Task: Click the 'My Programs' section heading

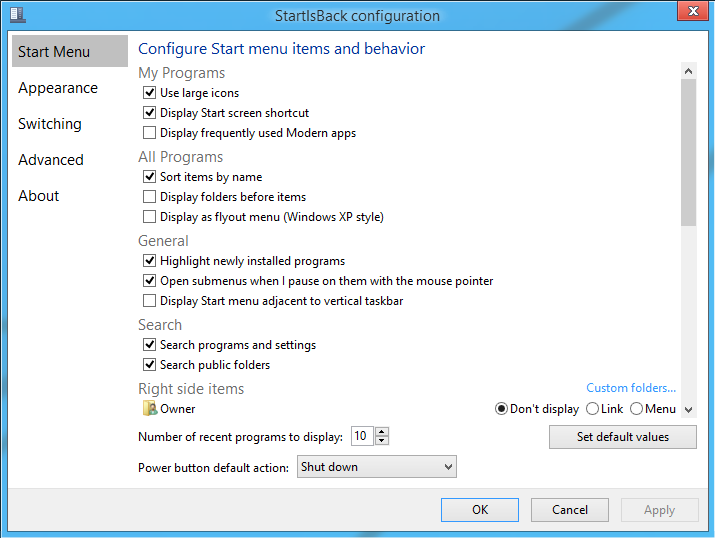Action: (181, 72)
